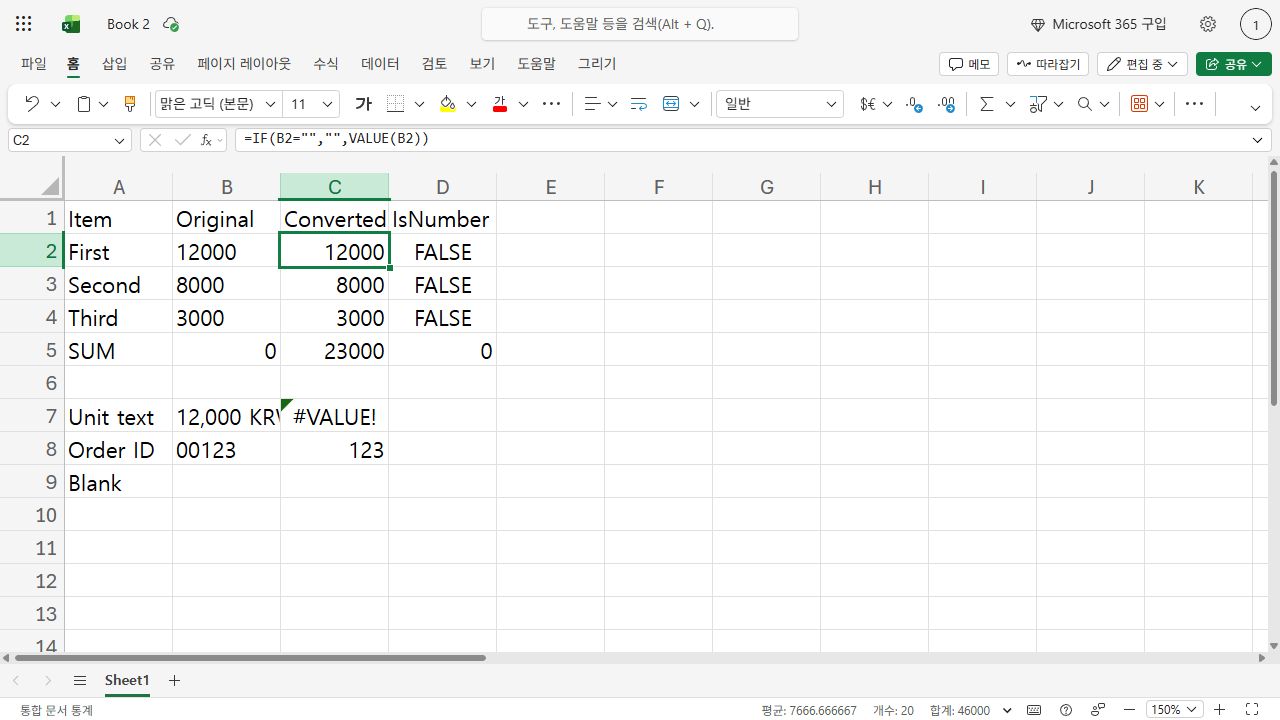Apply the yellow fill color bucket
The image size is (1280, 720).
pos(447,104)
